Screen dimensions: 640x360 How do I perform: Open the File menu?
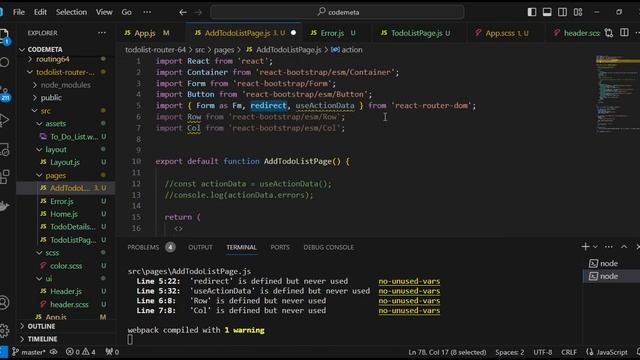(x=19, y=12)
